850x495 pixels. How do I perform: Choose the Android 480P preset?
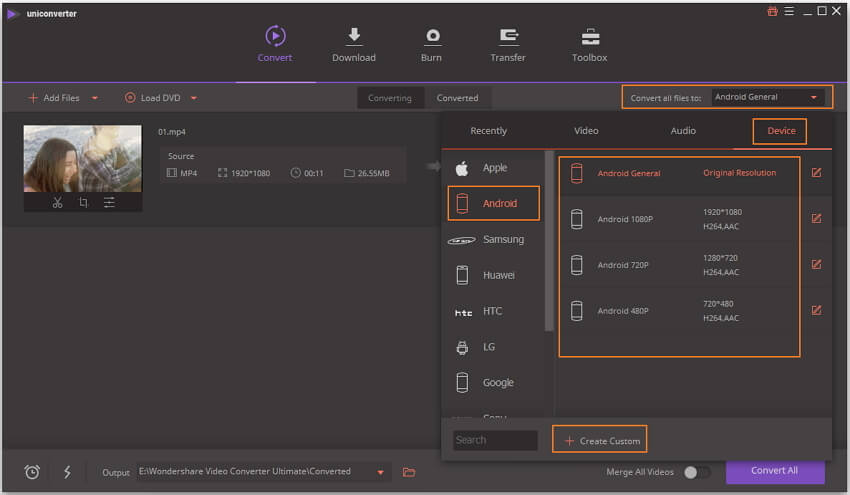[x=680, y=311]
